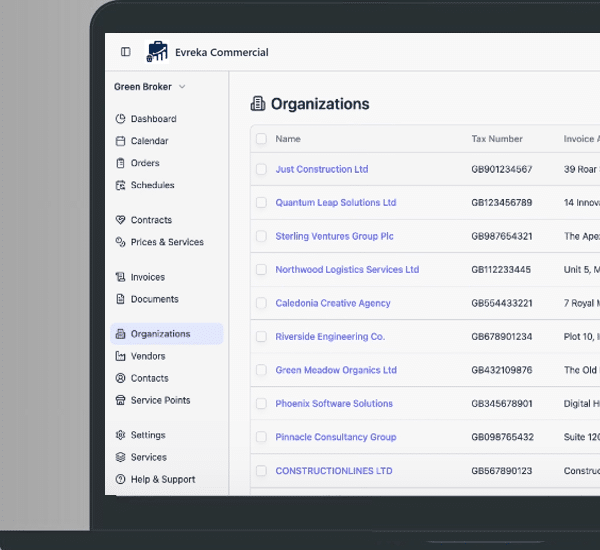Check the box for Just Construction Ltd
Image resolution: width=600 pixels, height=550 pixels.
(261, 169)
